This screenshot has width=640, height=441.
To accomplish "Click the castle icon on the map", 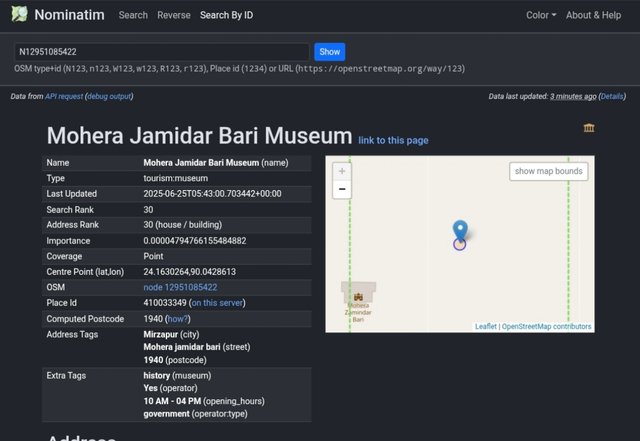I will pos(358,297).
